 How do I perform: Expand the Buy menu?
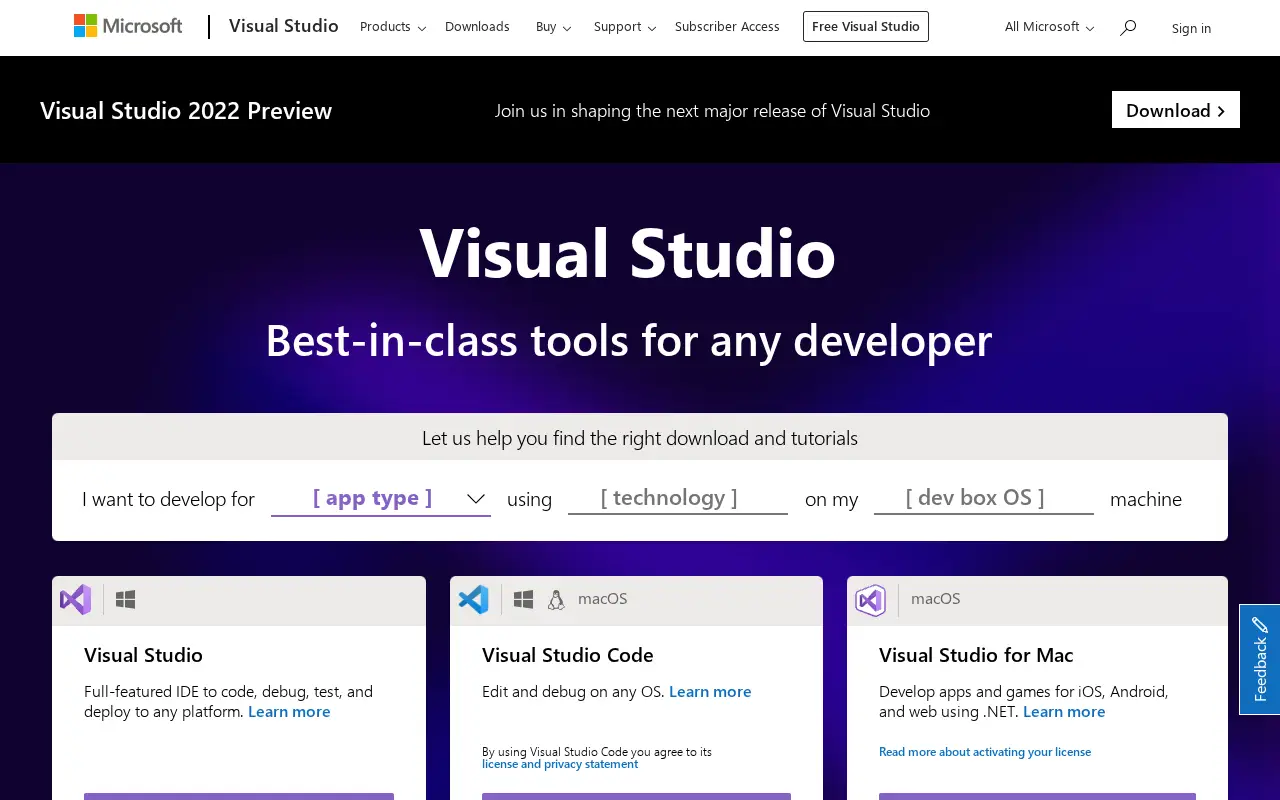[x=554, y=27]
